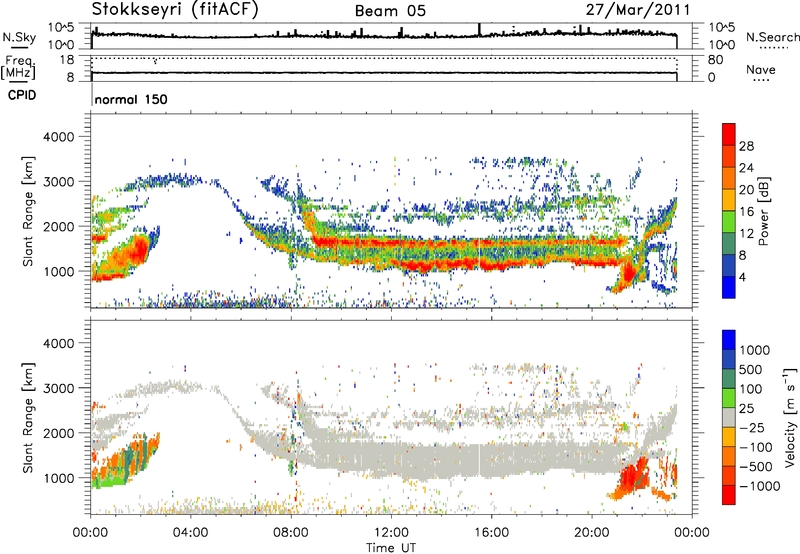Image resolution: width=800 pixels, height=554 pixels.
Task: Click the red top segment of Power colorbar
Action: pyautogui.click(x=729, y=134)
